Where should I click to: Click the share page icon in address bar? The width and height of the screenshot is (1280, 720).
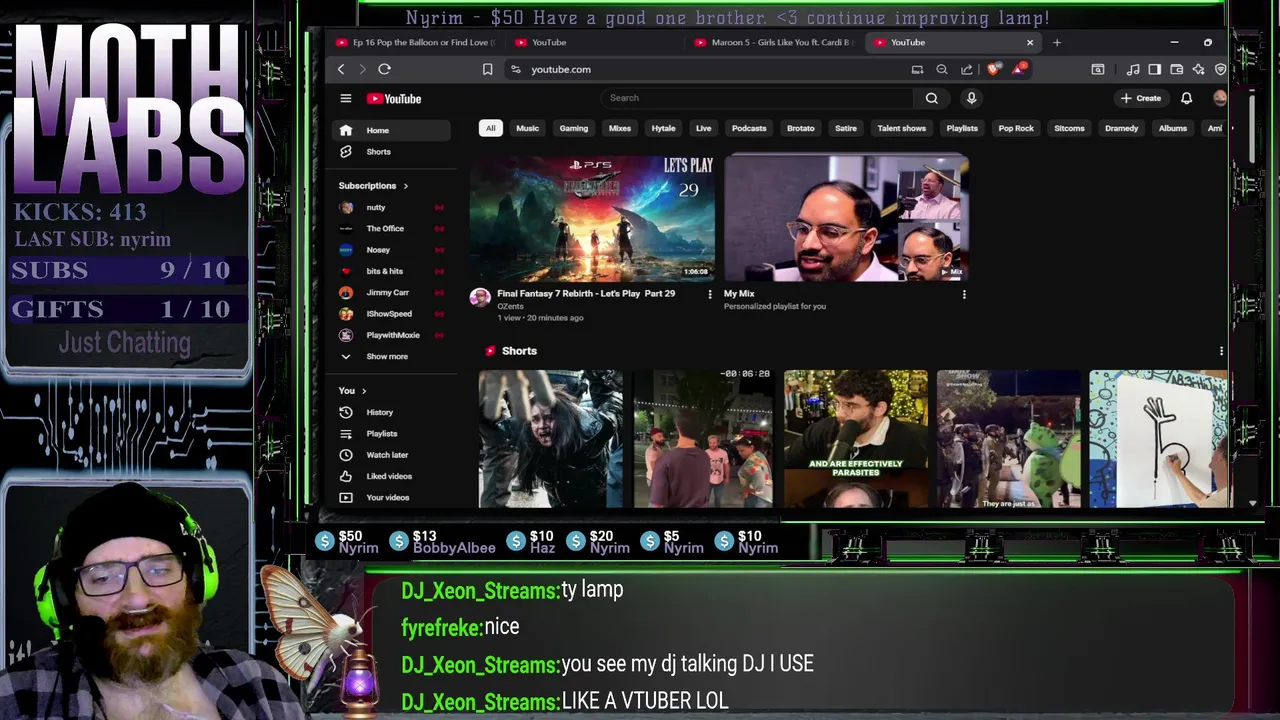click(967, 69)
